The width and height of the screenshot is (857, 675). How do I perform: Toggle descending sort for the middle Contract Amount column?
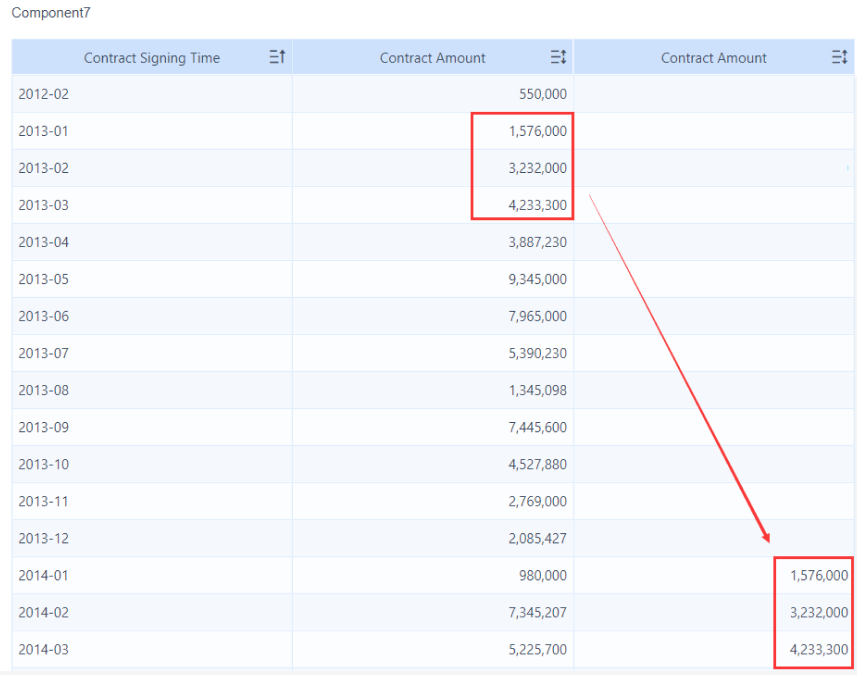558,57
